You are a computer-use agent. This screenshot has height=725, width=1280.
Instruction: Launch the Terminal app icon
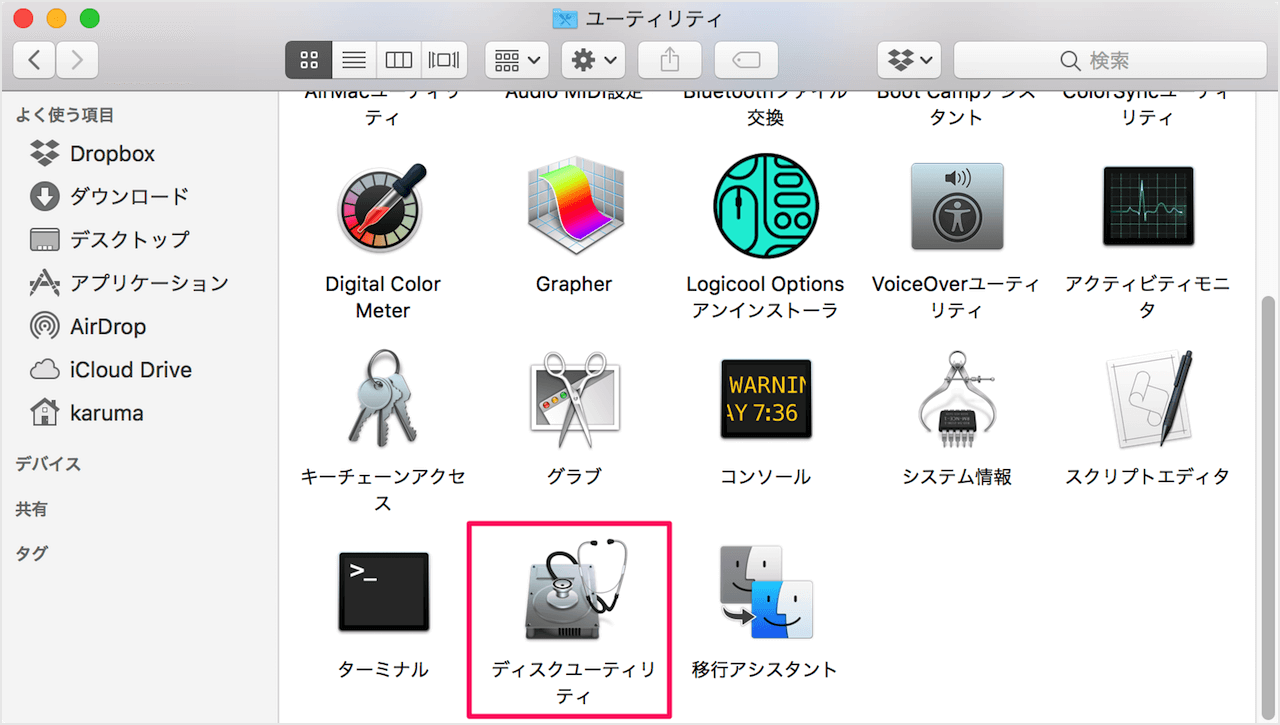tap(383, 591)
